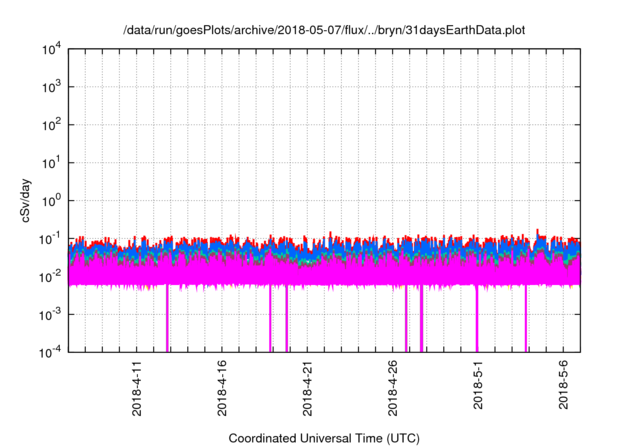
Task: Click the plot title file path text
Action: pyautogui.click(x=324, y=30)
